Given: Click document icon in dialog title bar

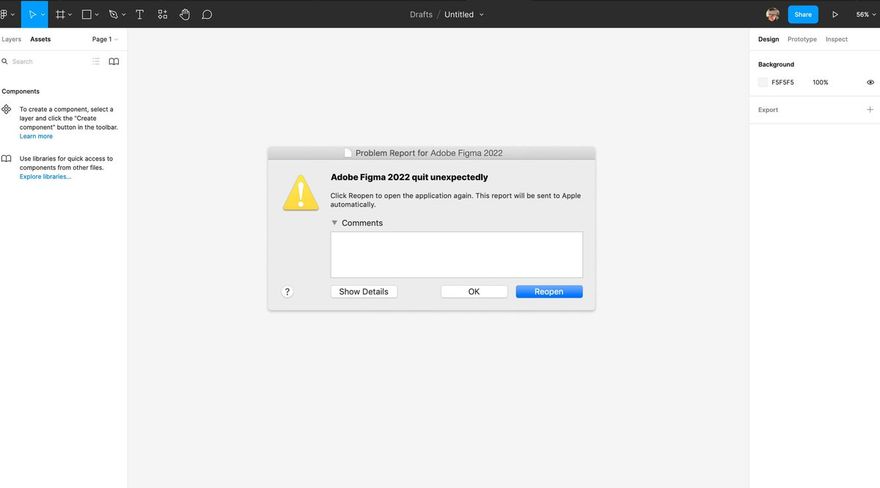Looking at the screenshot, I should [x=348, y=153].
